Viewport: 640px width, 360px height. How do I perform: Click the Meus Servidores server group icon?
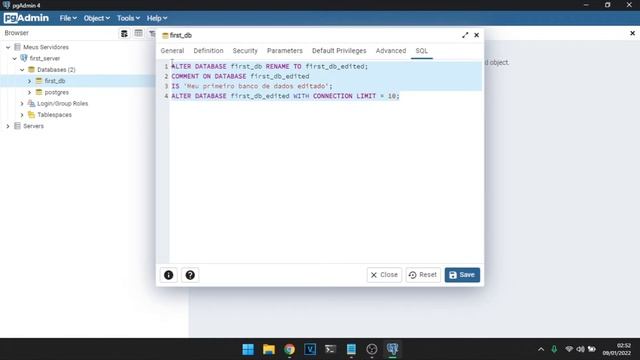tap(17, 47)
